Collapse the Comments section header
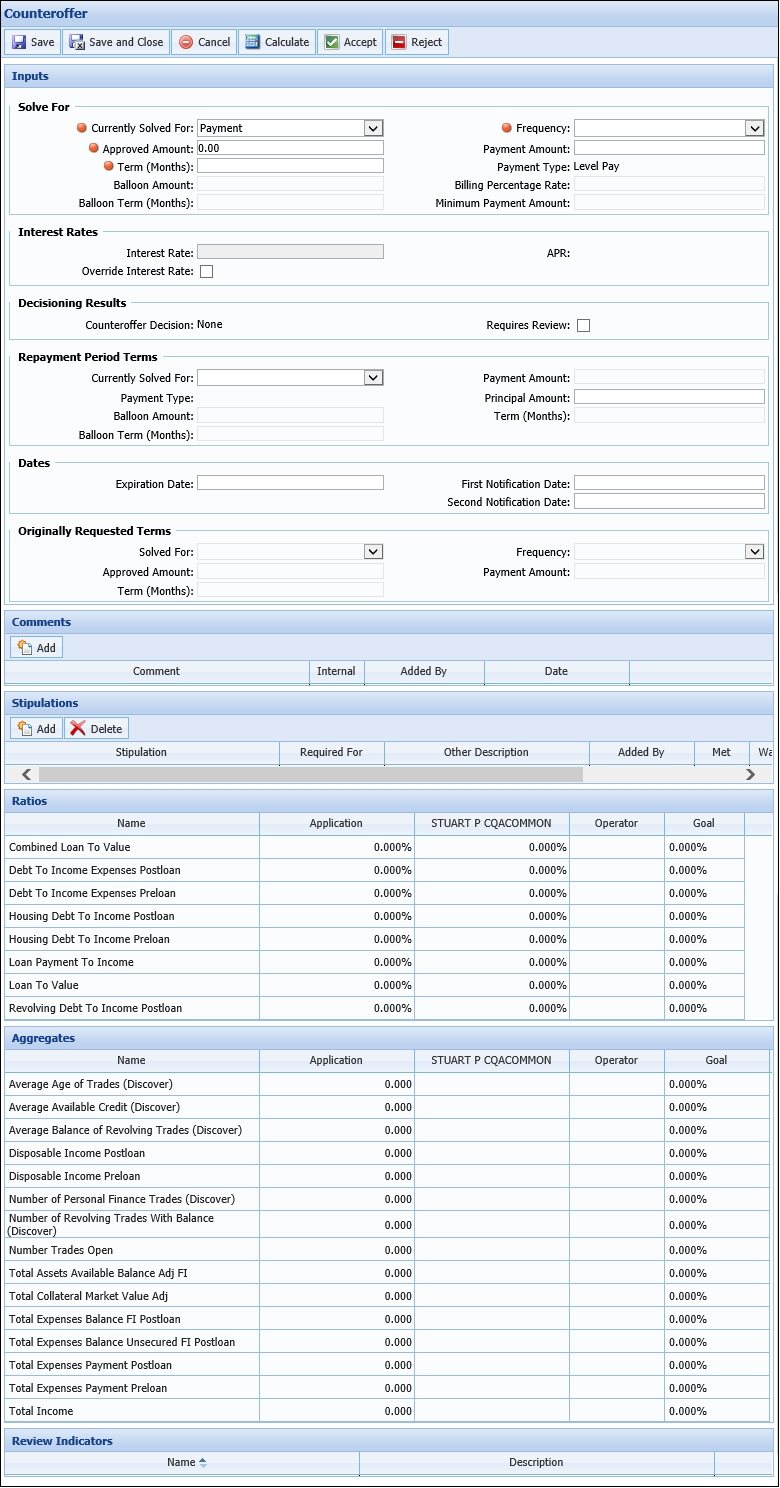Image resolution: width=780 pixels, height=1488 pixels. point(389,622)
